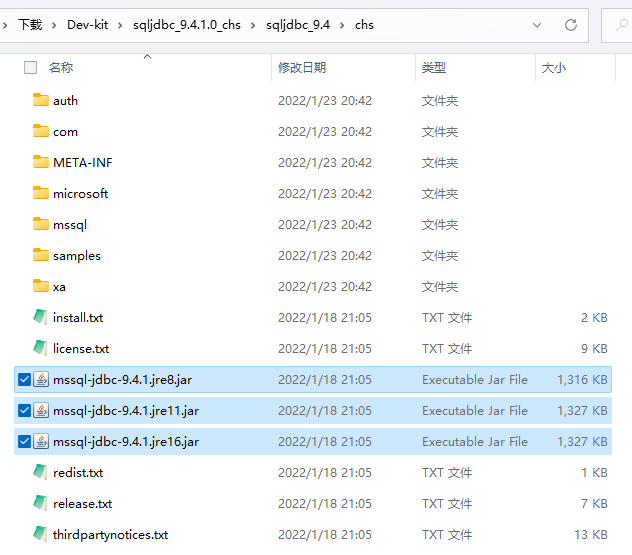
Task: Uncheck the mssql-jdbc-9.4.1.jre11.jar checkbox
Action: click(x=24, y=410)
